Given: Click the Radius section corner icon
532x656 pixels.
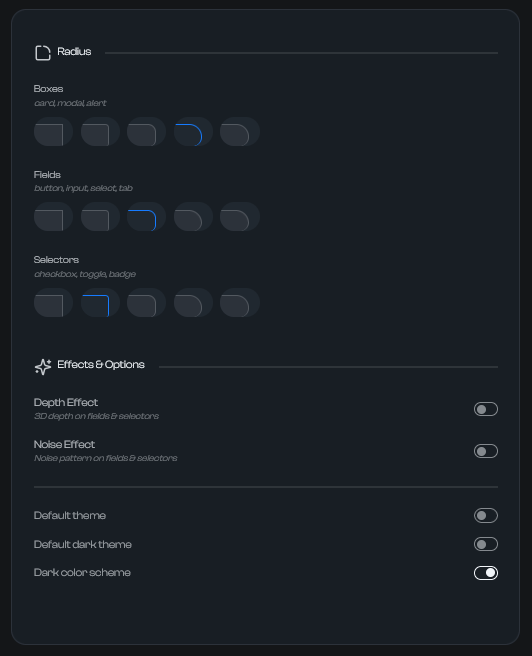Looking at the screenshot, I should pyautogui.click(x=43, y=53).
